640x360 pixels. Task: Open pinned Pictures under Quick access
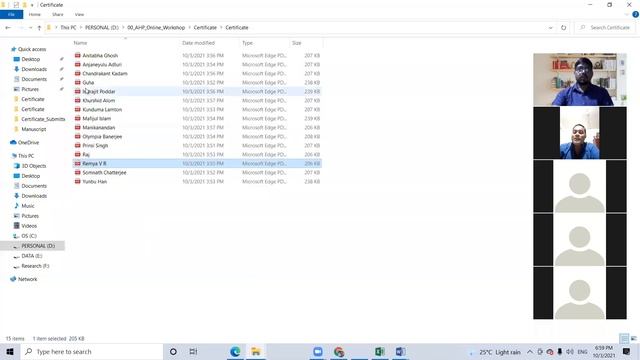coord(30,89)
